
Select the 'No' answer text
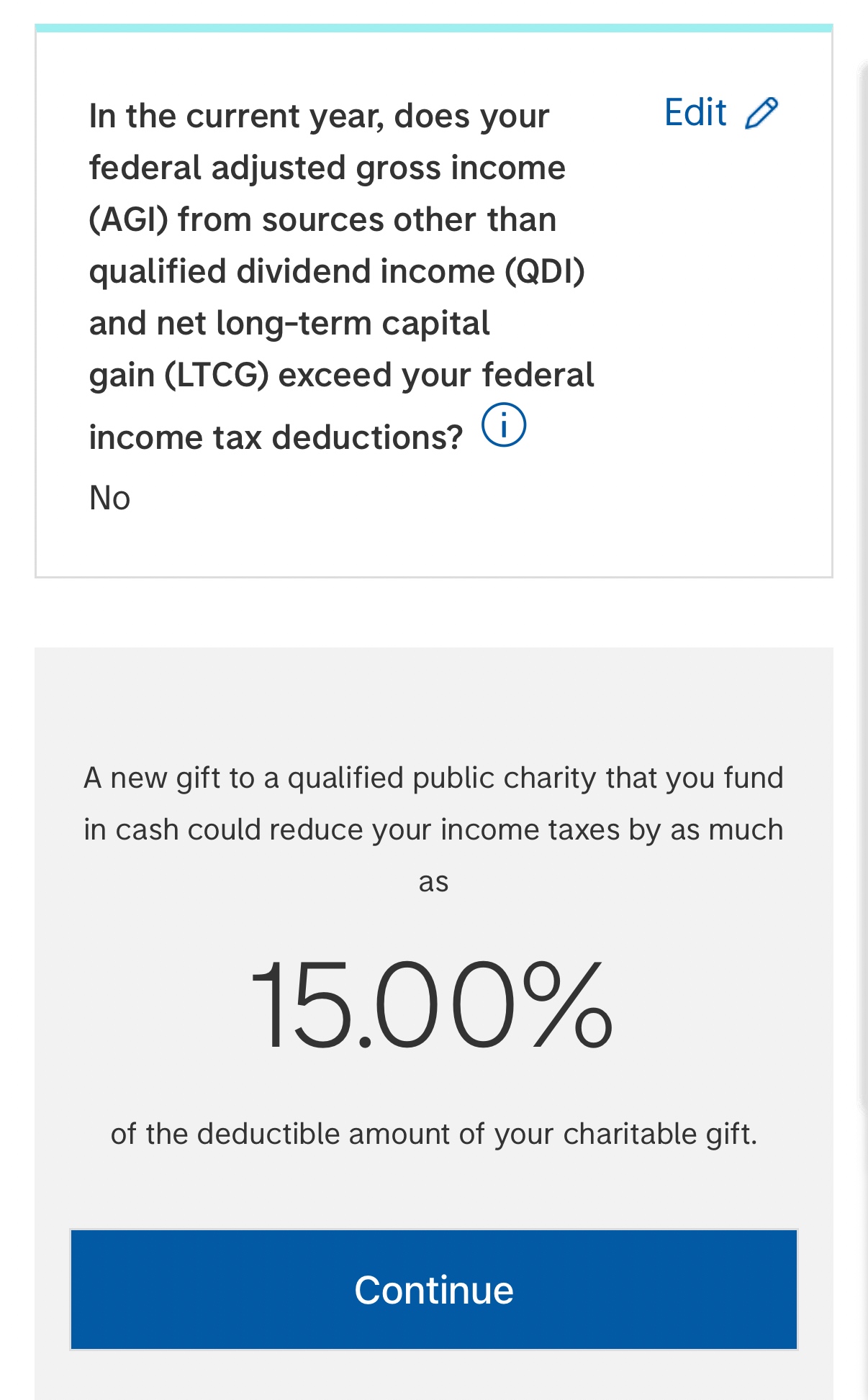(x=109, y=498)
